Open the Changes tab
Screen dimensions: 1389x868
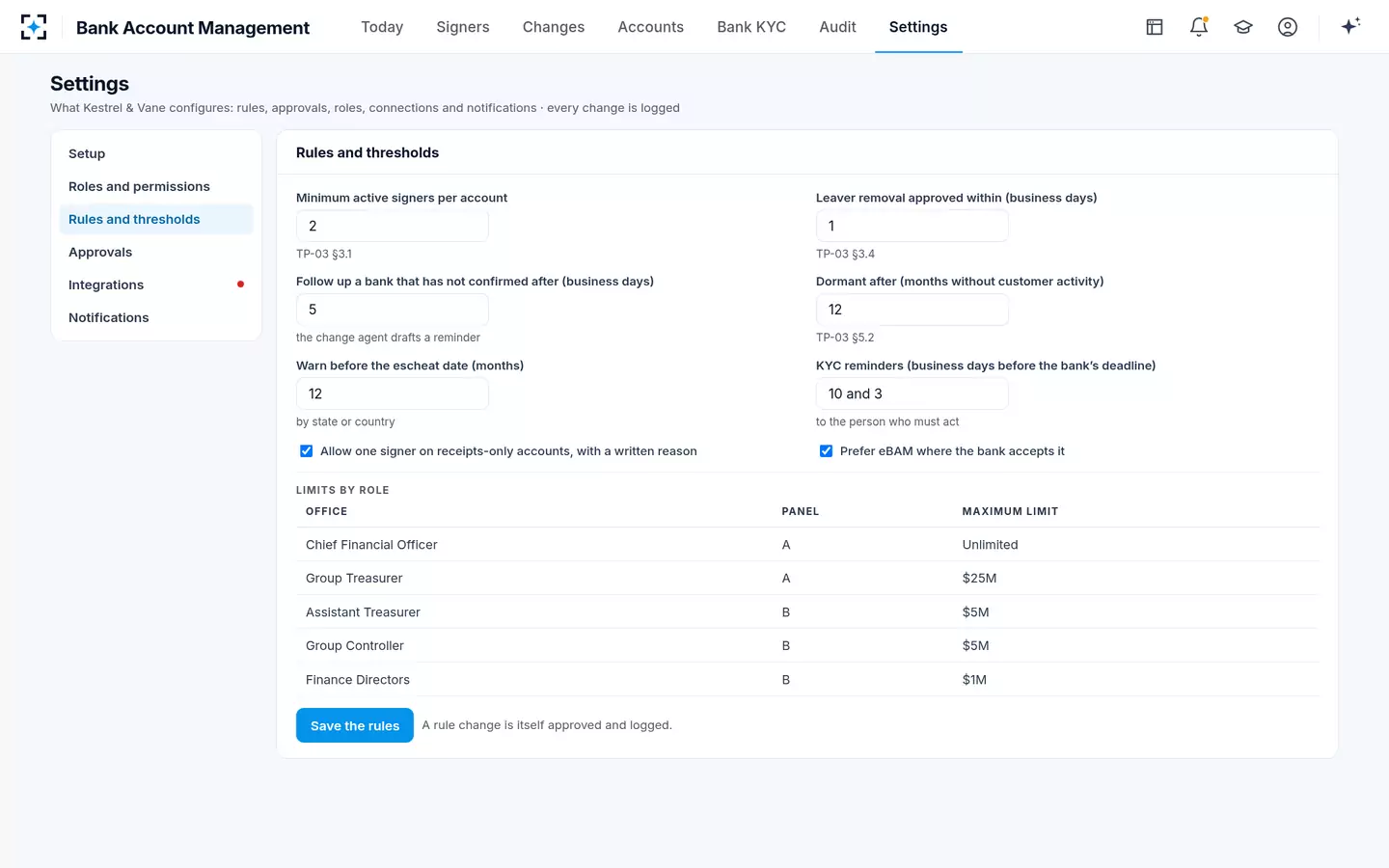[x=554, y=27]
